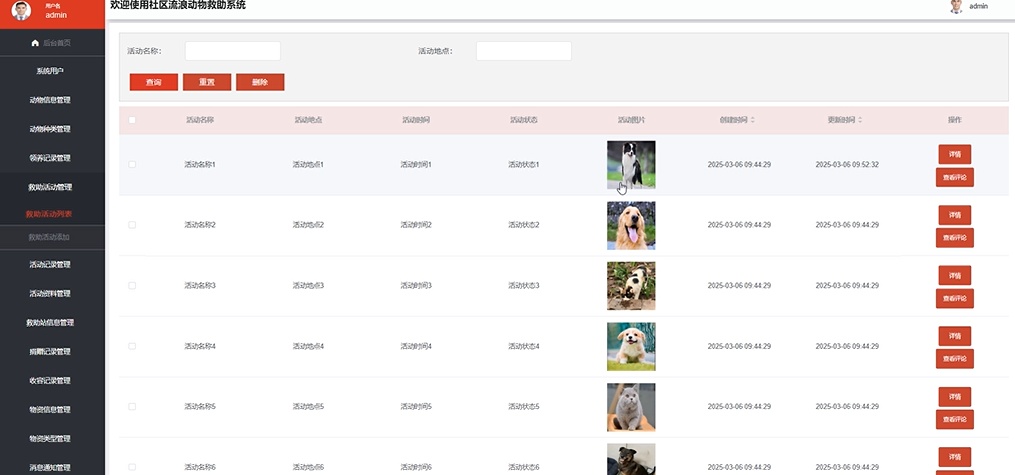Screen dimensions: 1015x475
Task: Expand the 动物种类管理 sidebar menu
Action: [50, 129]
